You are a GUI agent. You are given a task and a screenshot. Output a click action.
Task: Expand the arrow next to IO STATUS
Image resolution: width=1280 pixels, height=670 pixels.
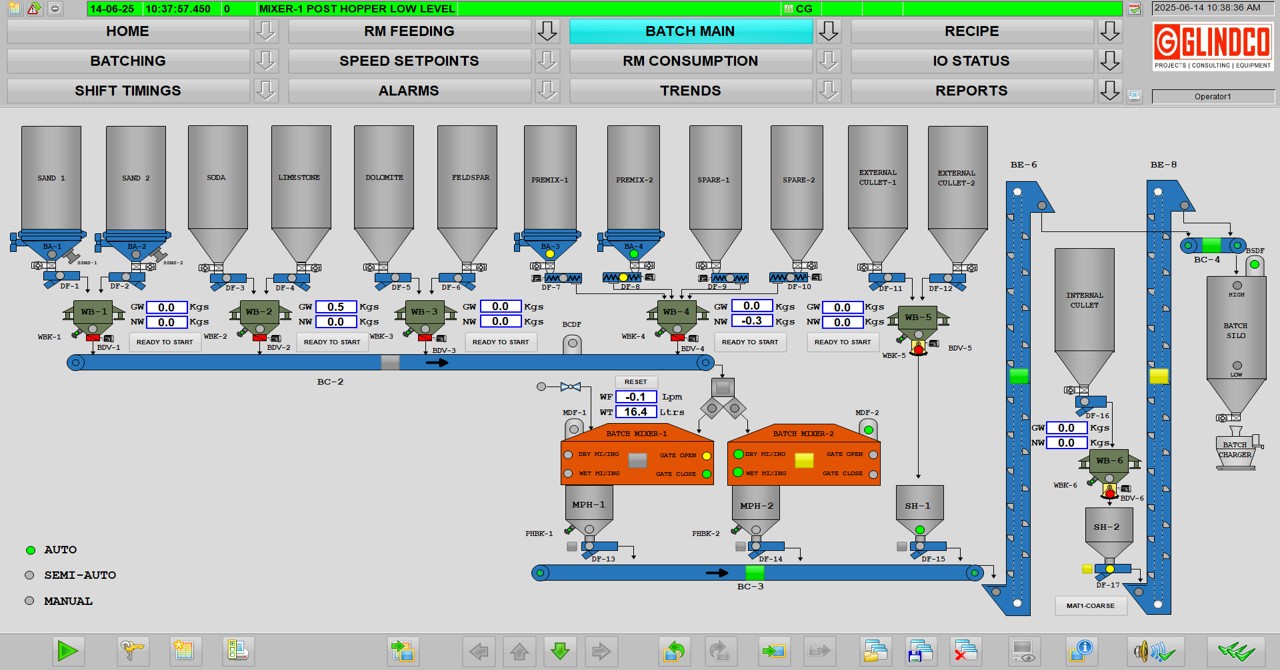click(x=1110, y=61)
